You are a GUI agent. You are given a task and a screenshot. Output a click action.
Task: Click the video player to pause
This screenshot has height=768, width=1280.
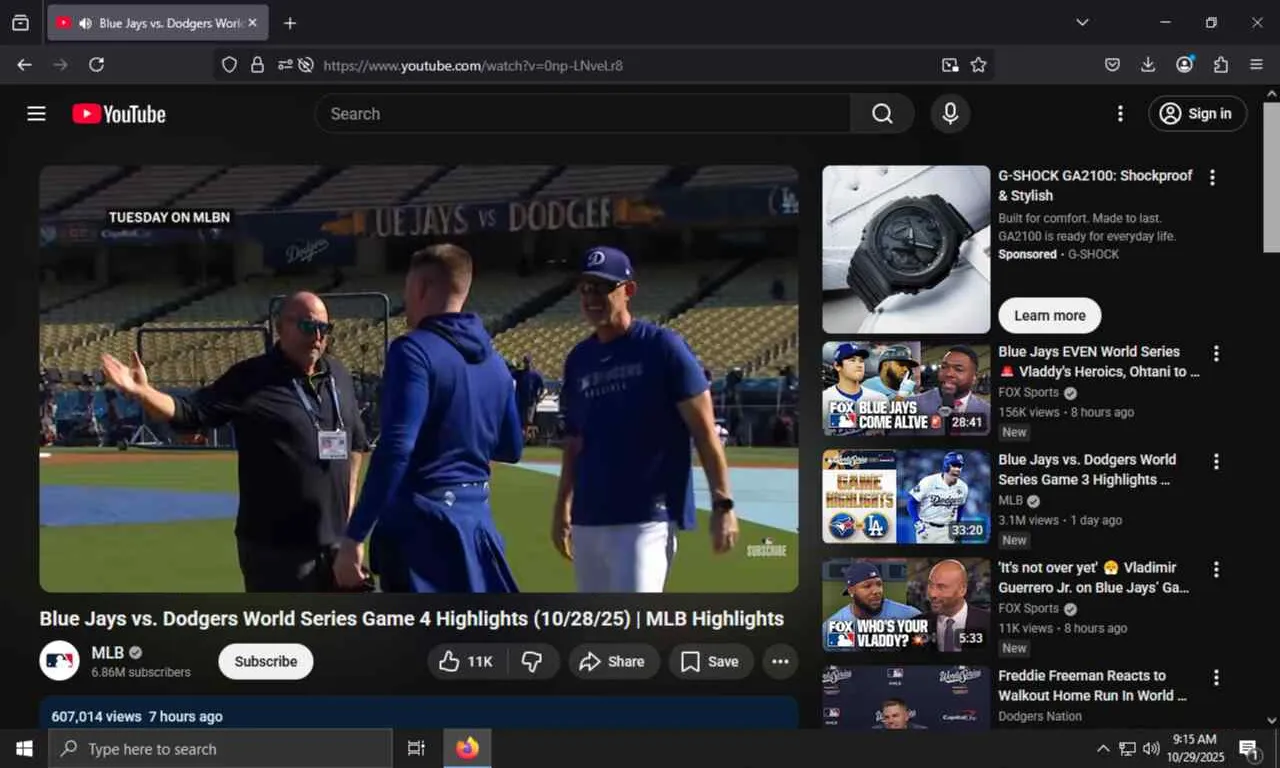[x=419, y=379]
